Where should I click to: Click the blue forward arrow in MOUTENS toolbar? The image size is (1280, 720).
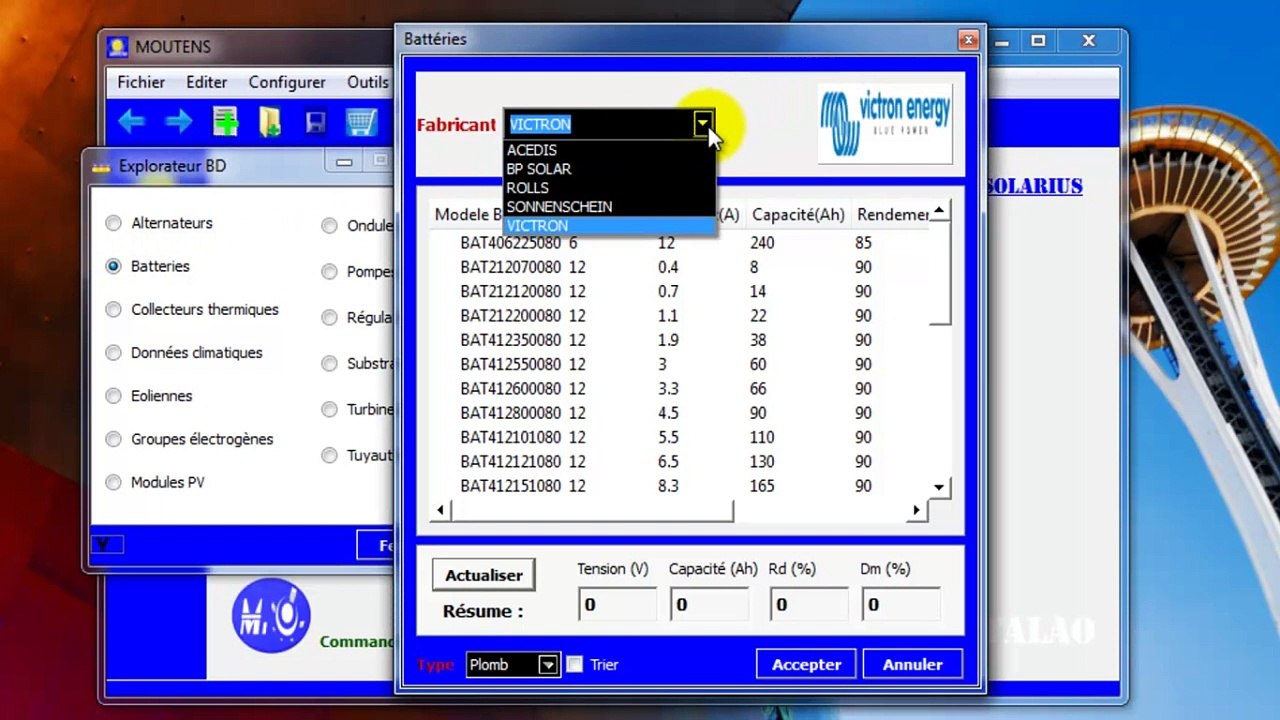click(x=179, y=122)
